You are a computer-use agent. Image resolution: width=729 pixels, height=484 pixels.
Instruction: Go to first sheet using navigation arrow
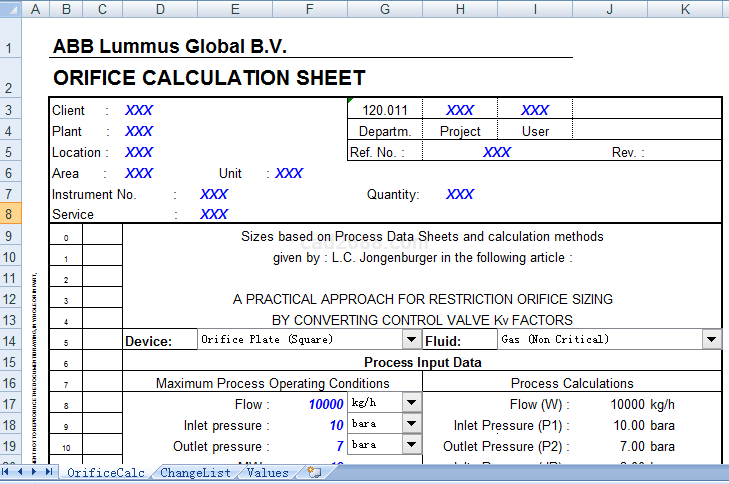7,473
